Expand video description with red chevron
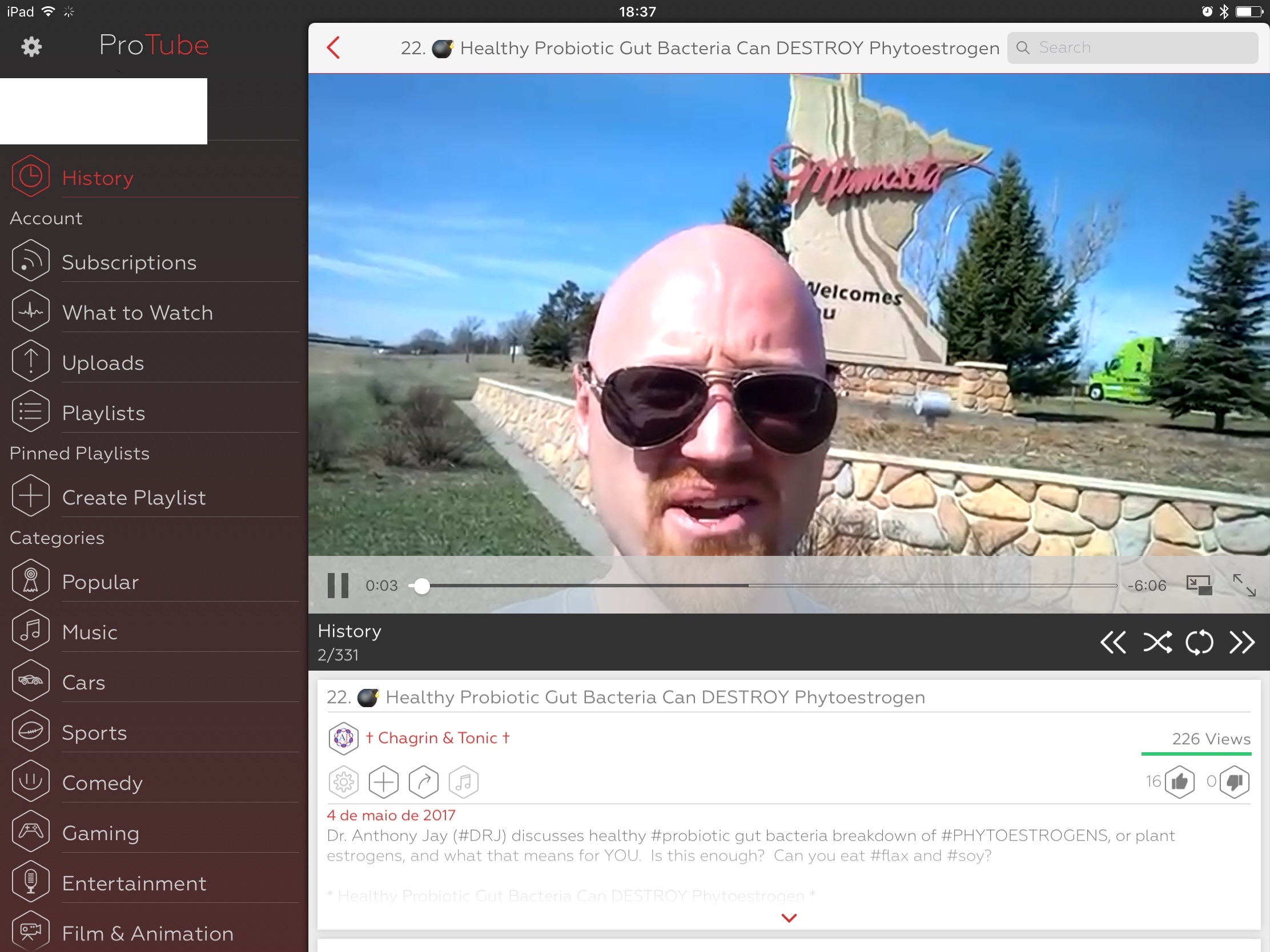The width and height of the screenshot is (1270, 952). pyautogui.click(x=789, y=918)
